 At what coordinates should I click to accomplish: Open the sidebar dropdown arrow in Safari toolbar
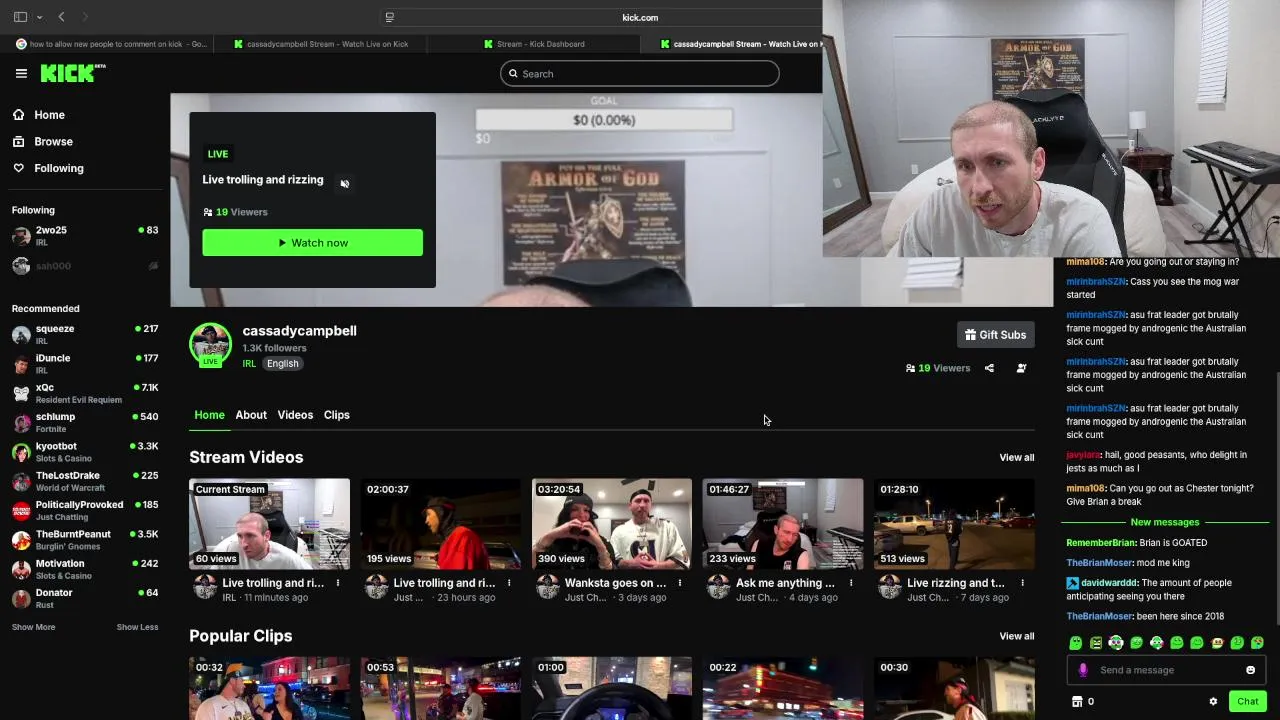[x=39, y=17]
